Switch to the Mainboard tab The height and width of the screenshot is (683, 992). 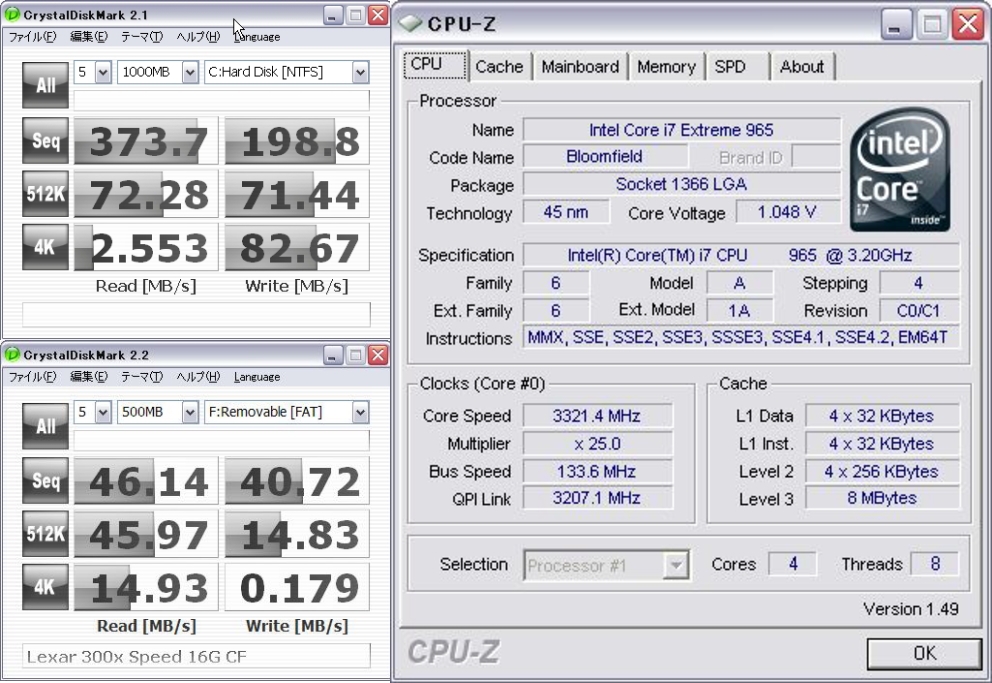point(580,66)
